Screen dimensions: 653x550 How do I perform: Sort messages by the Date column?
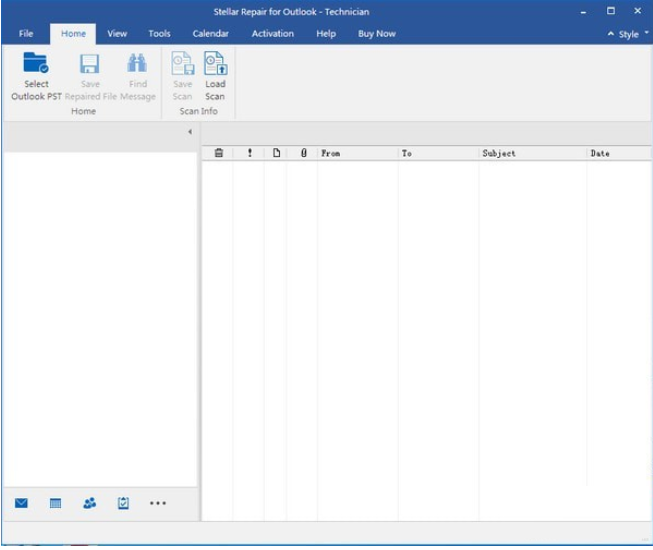click(600, 153)
